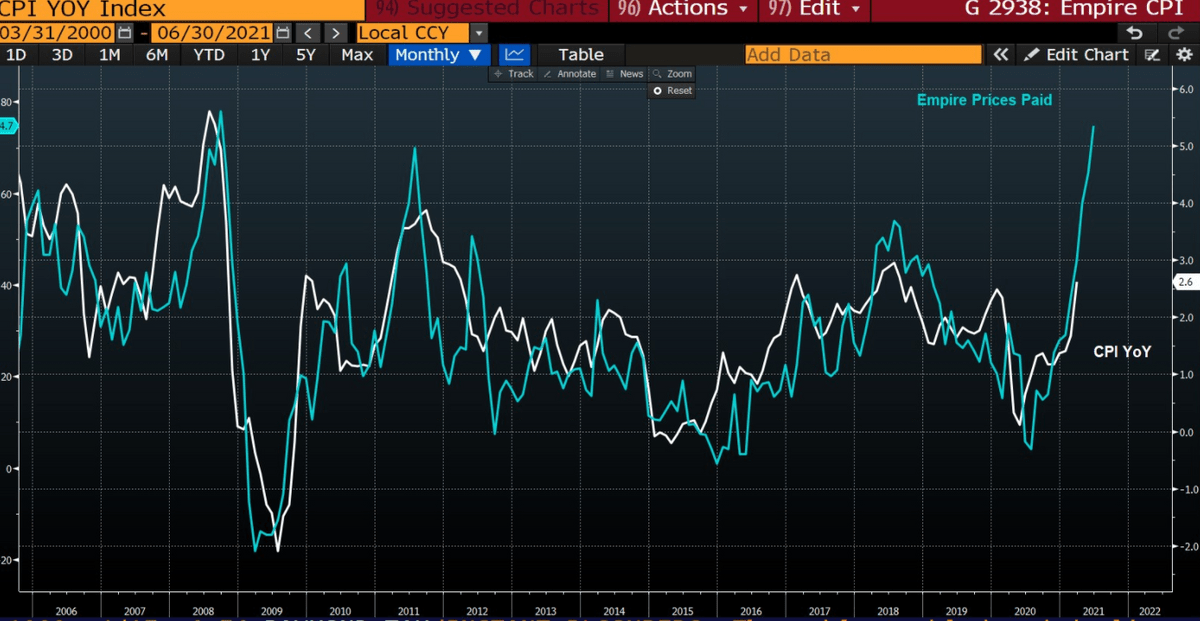Click the Add Data field
1200x621 pixels.
pyautogui.click(x=863, y=55)
